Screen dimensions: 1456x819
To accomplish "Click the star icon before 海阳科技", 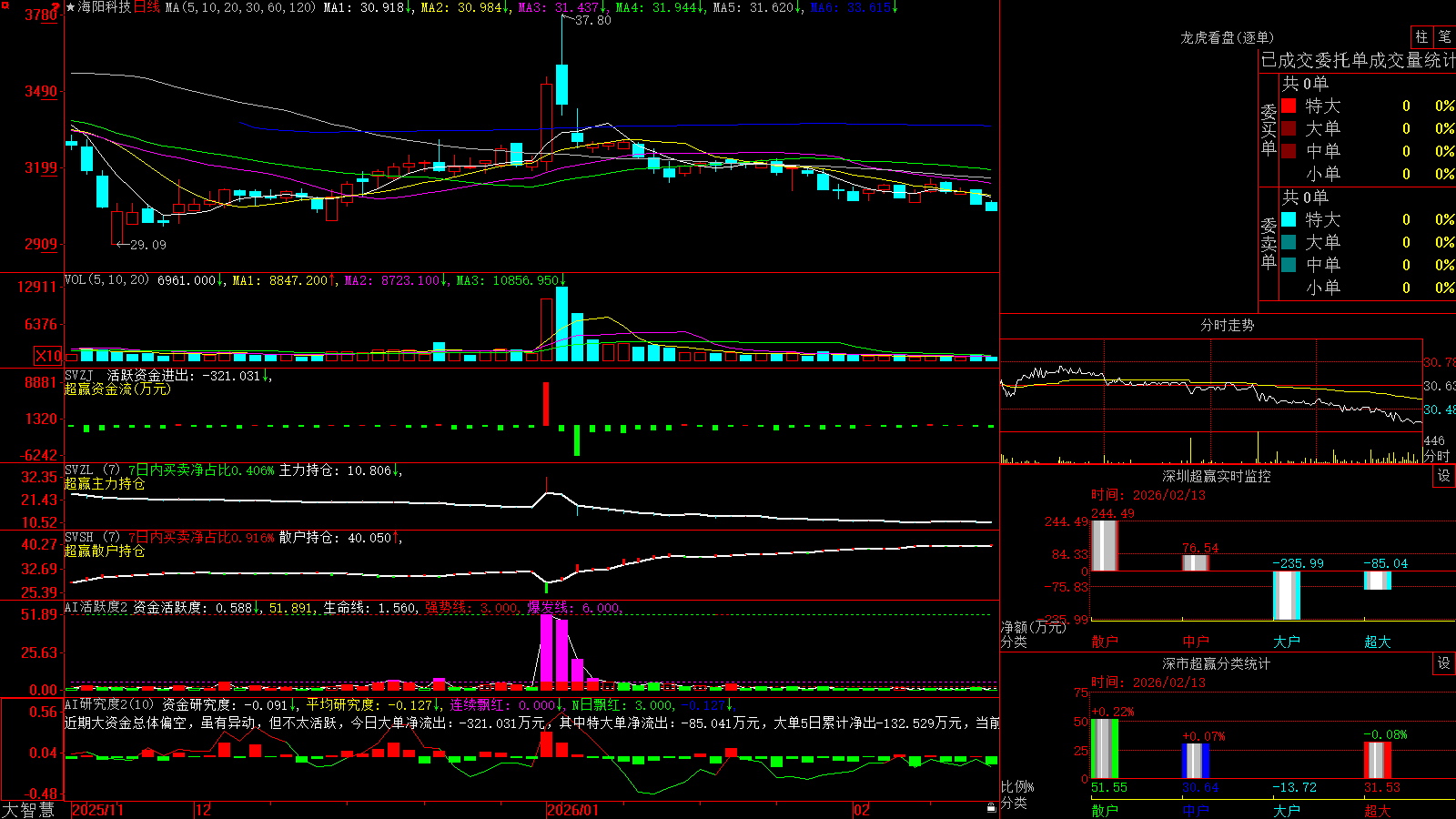I will 70,7.
